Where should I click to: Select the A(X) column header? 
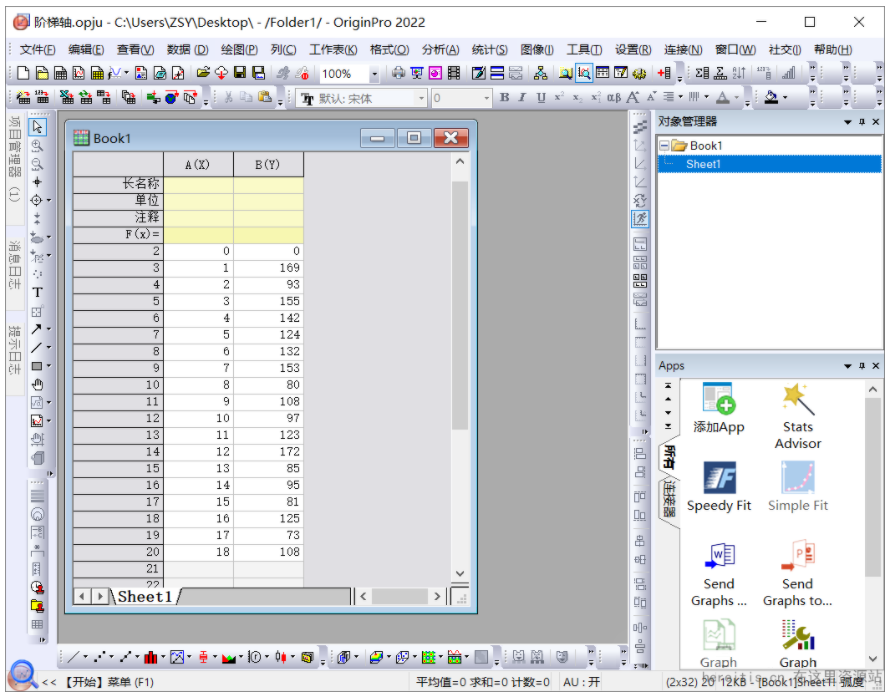[x=198, y=164]
